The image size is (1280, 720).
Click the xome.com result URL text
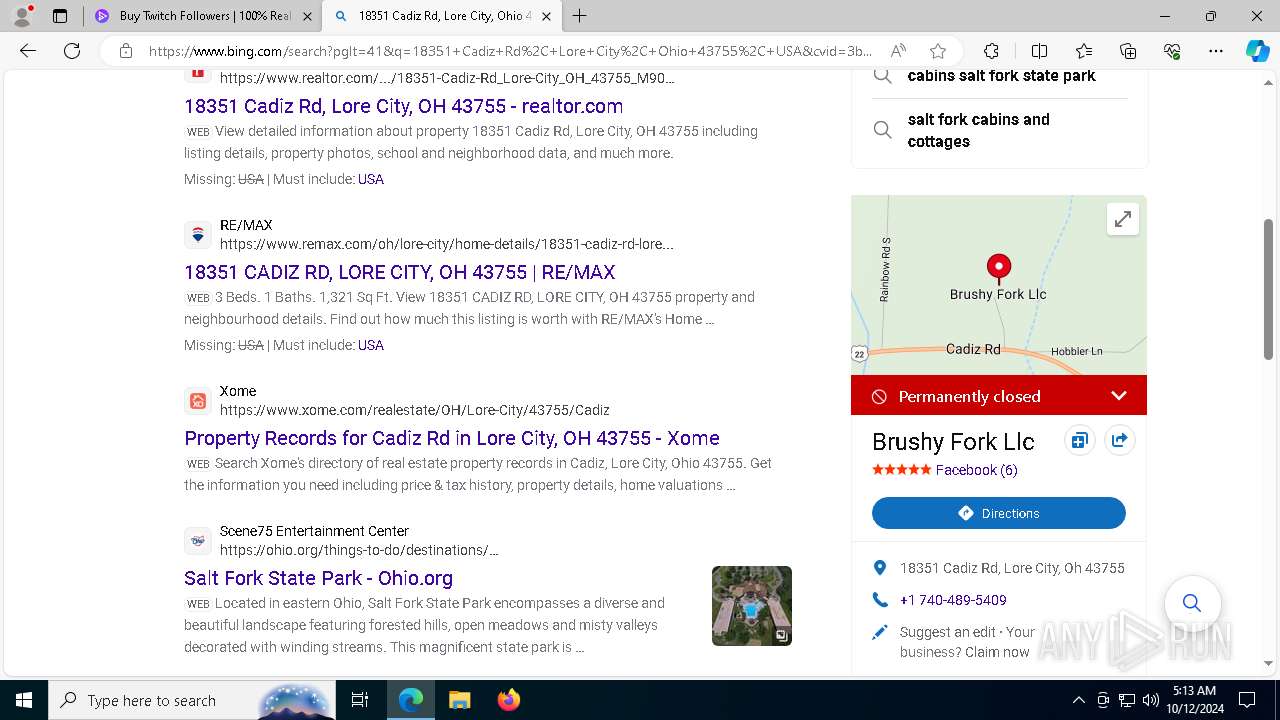pos(415,410)
